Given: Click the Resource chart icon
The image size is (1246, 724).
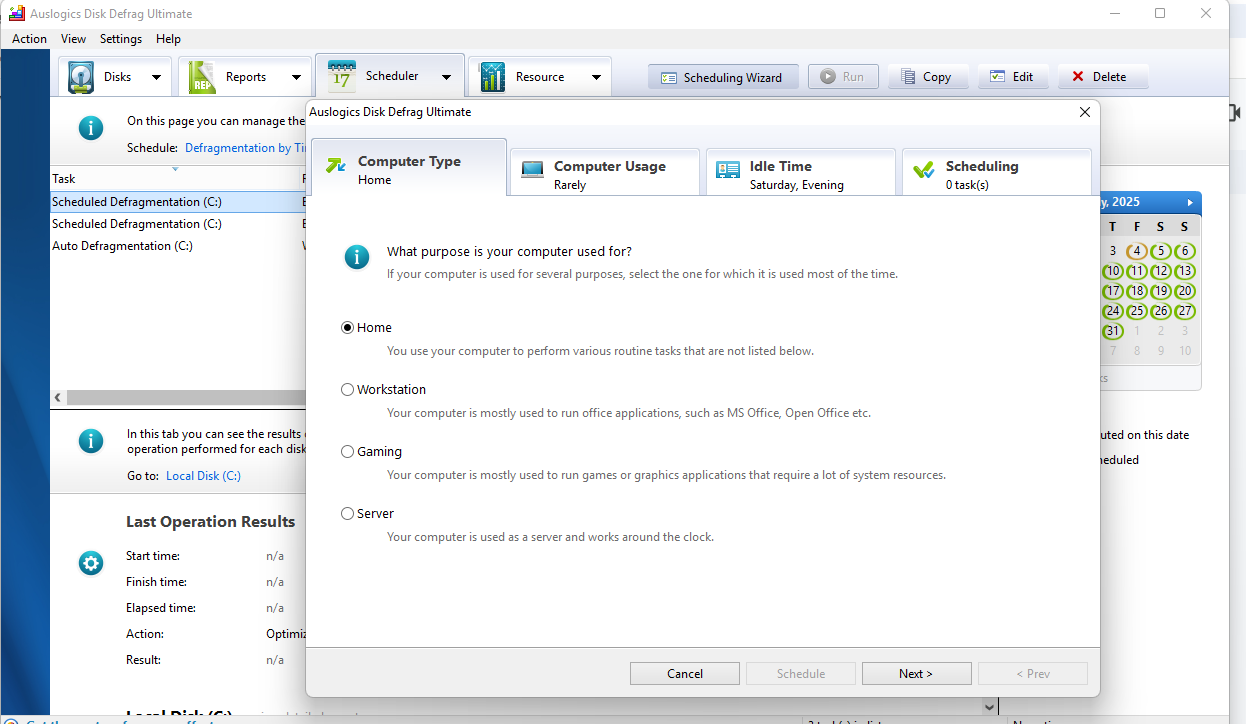Looking at the screenshot, I should 492,77.
